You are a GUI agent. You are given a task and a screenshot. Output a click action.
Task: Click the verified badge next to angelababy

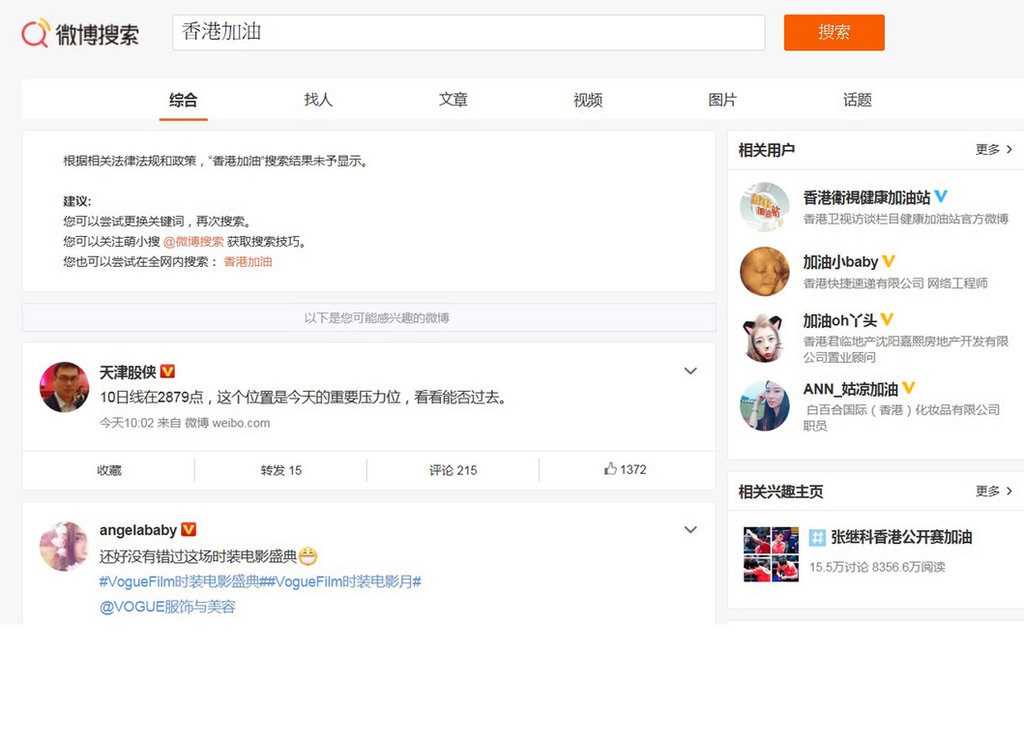tap(189, 530)
